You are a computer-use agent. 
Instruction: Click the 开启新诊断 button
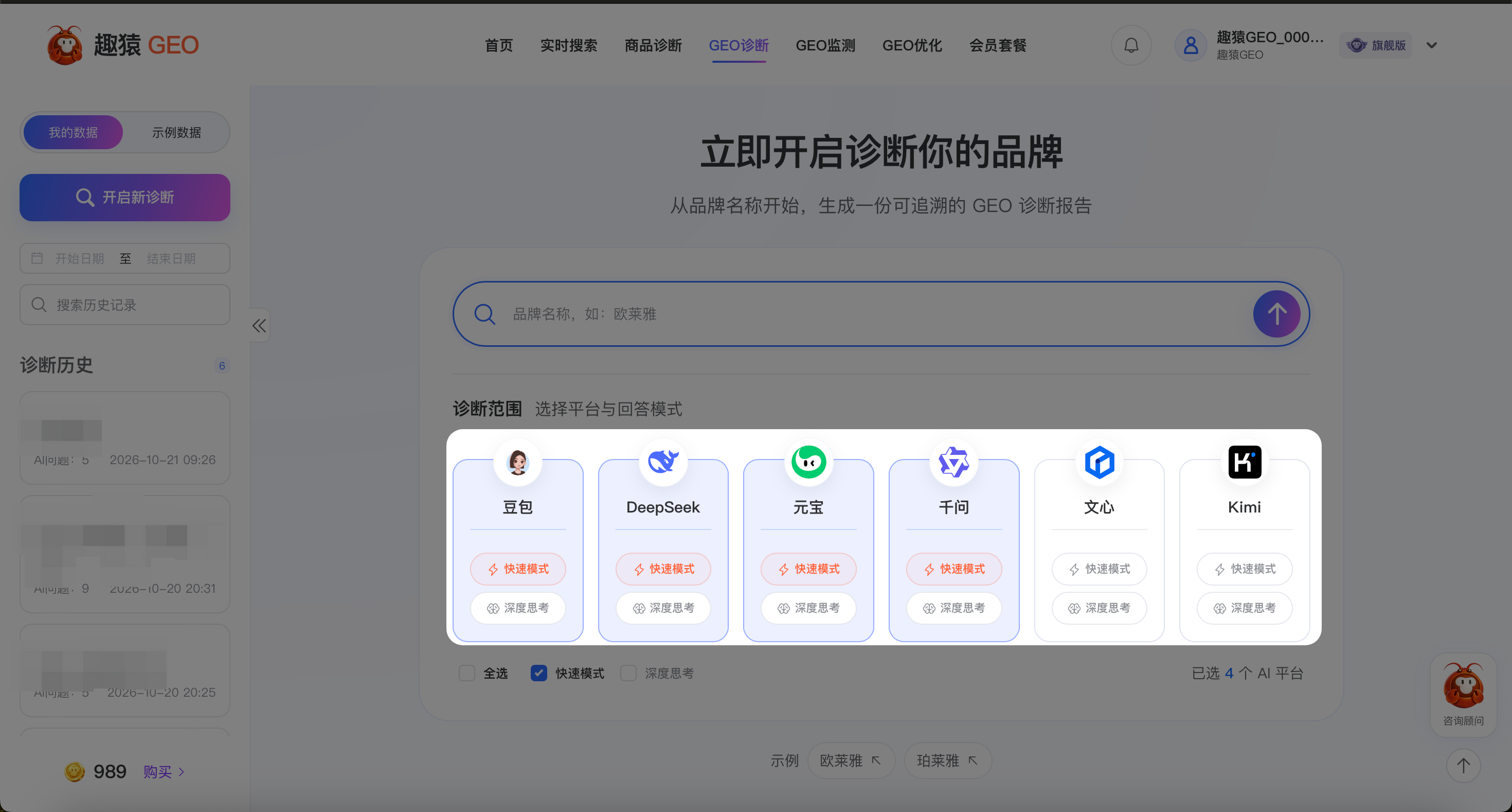[x=125, y=197]
